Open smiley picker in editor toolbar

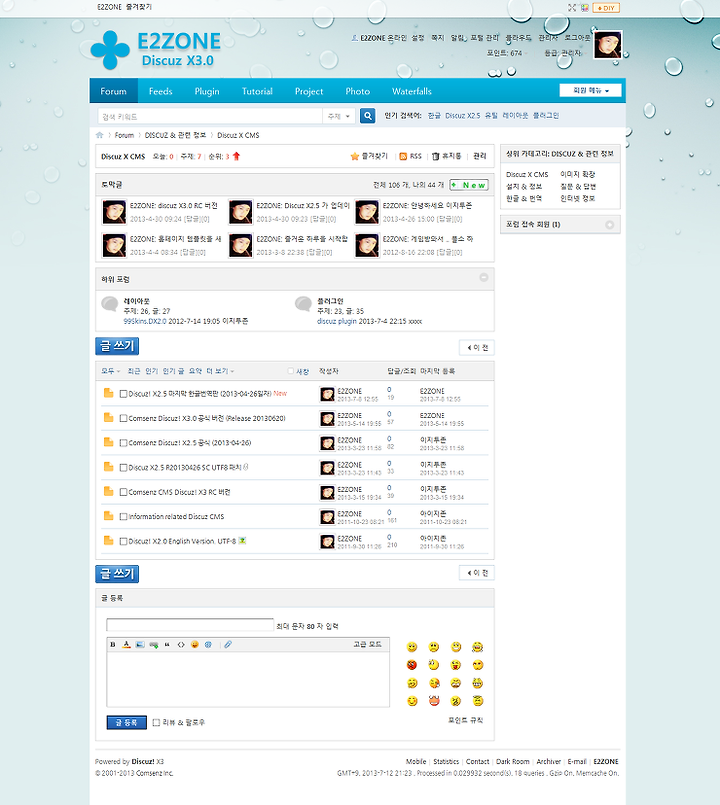click(195, 644)
